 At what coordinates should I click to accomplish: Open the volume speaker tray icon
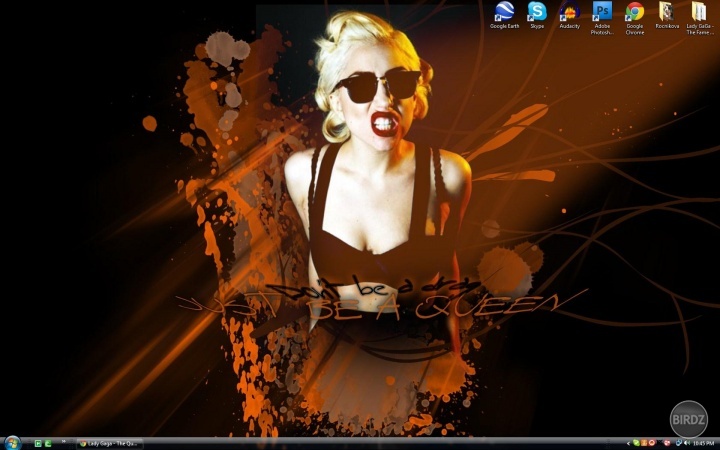tap(687, 443)
